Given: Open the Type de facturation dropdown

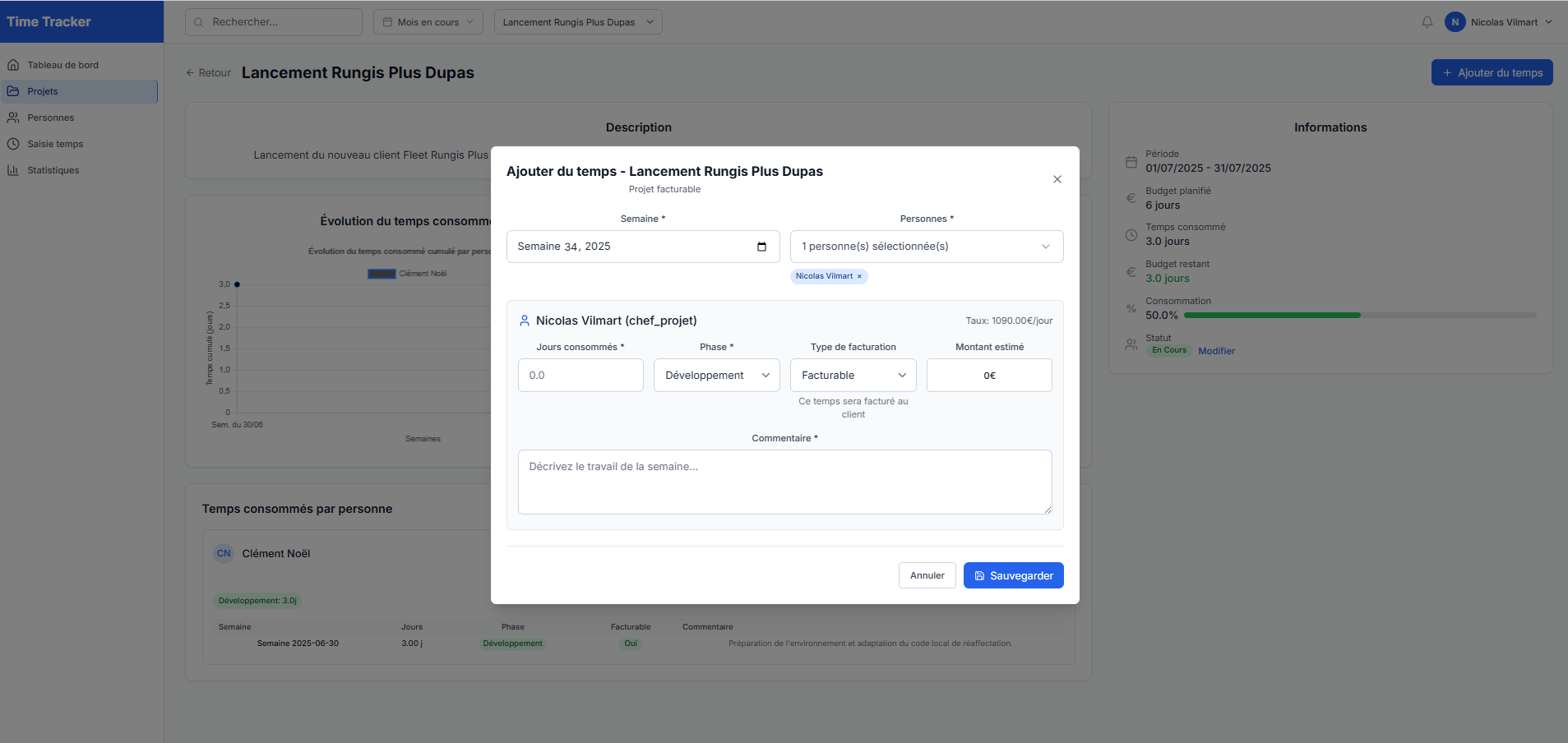Looking at the screenshot, I should [853, 376].
